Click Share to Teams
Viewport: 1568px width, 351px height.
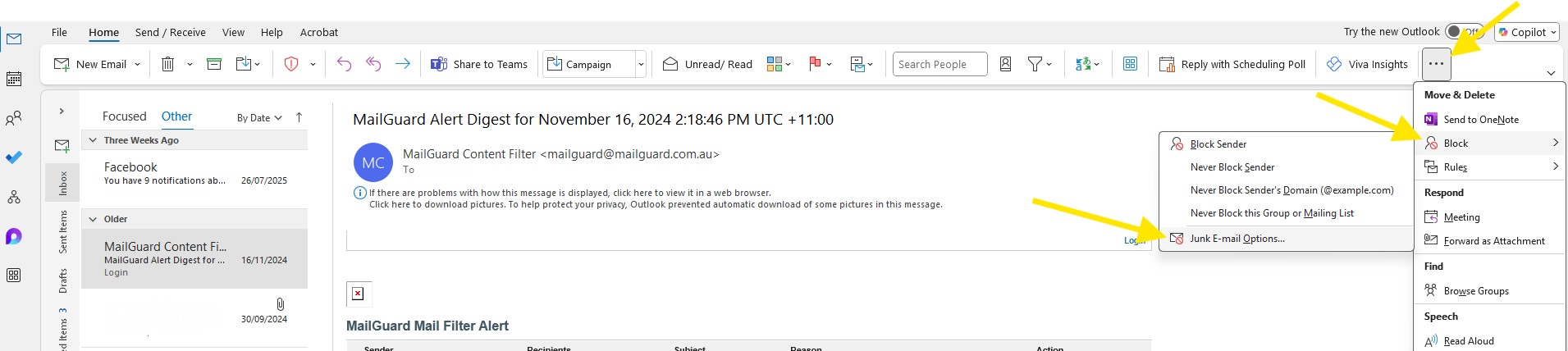pos(479,64)
